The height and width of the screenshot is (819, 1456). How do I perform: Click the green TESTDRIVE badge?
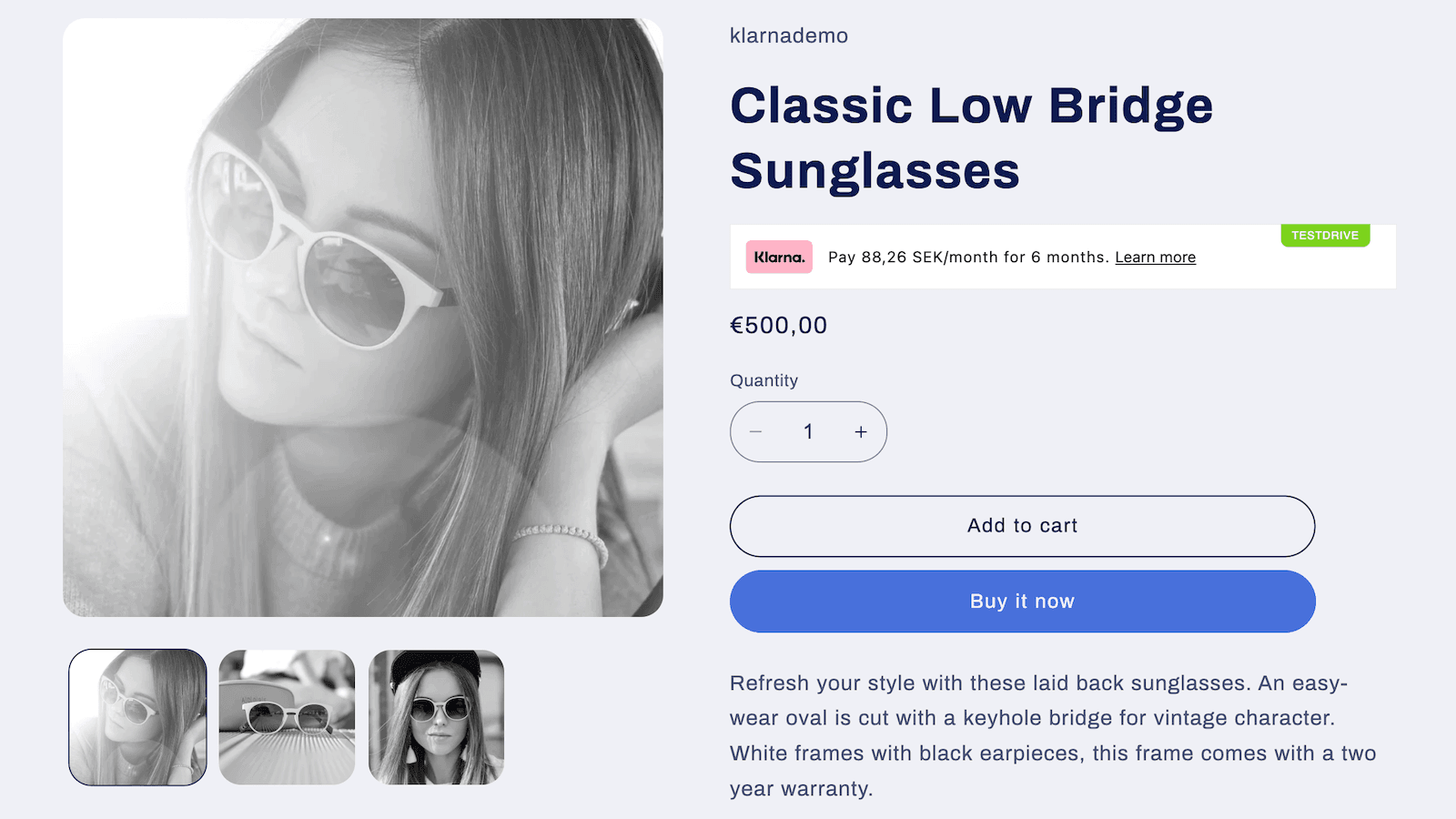[x=1325, y=235]
